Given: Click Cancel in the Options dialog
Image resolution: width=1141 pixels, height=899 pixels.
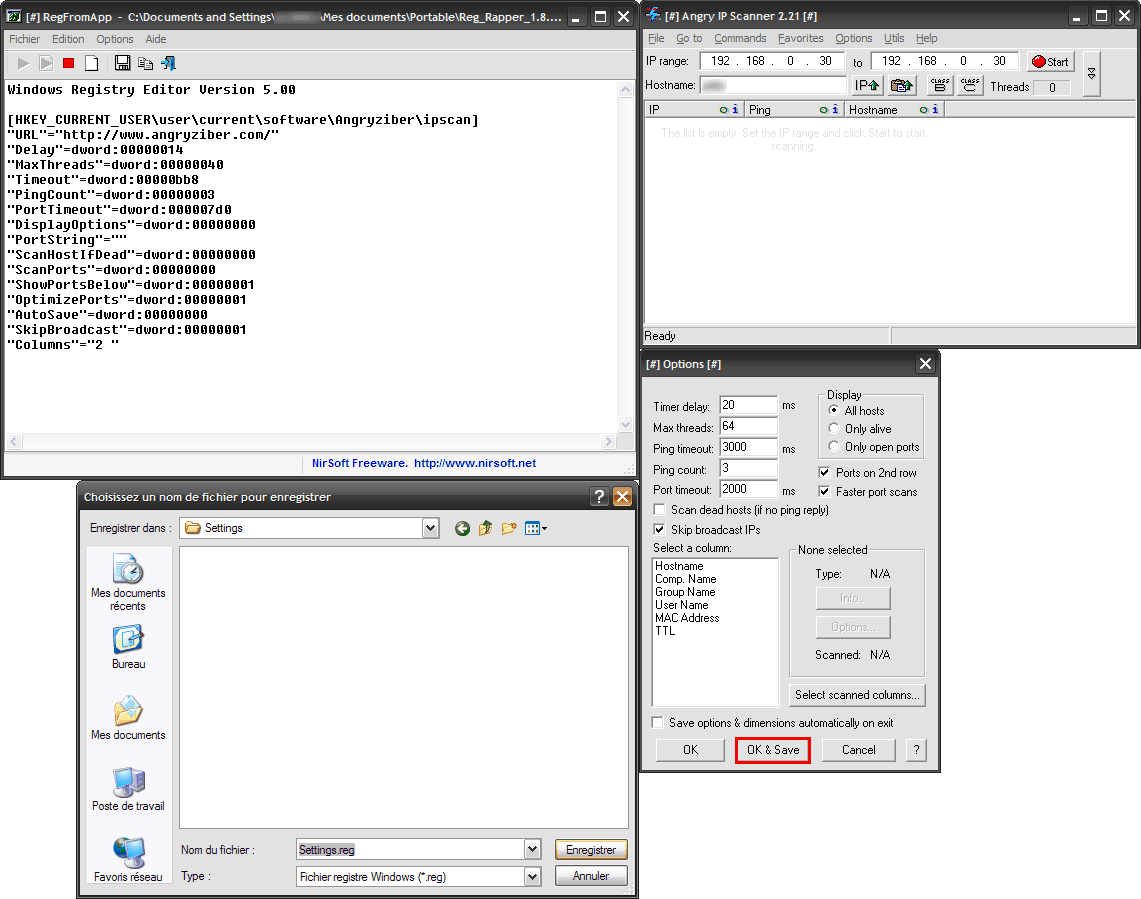Looking at the screenshot, I should [x=859, y=750].
